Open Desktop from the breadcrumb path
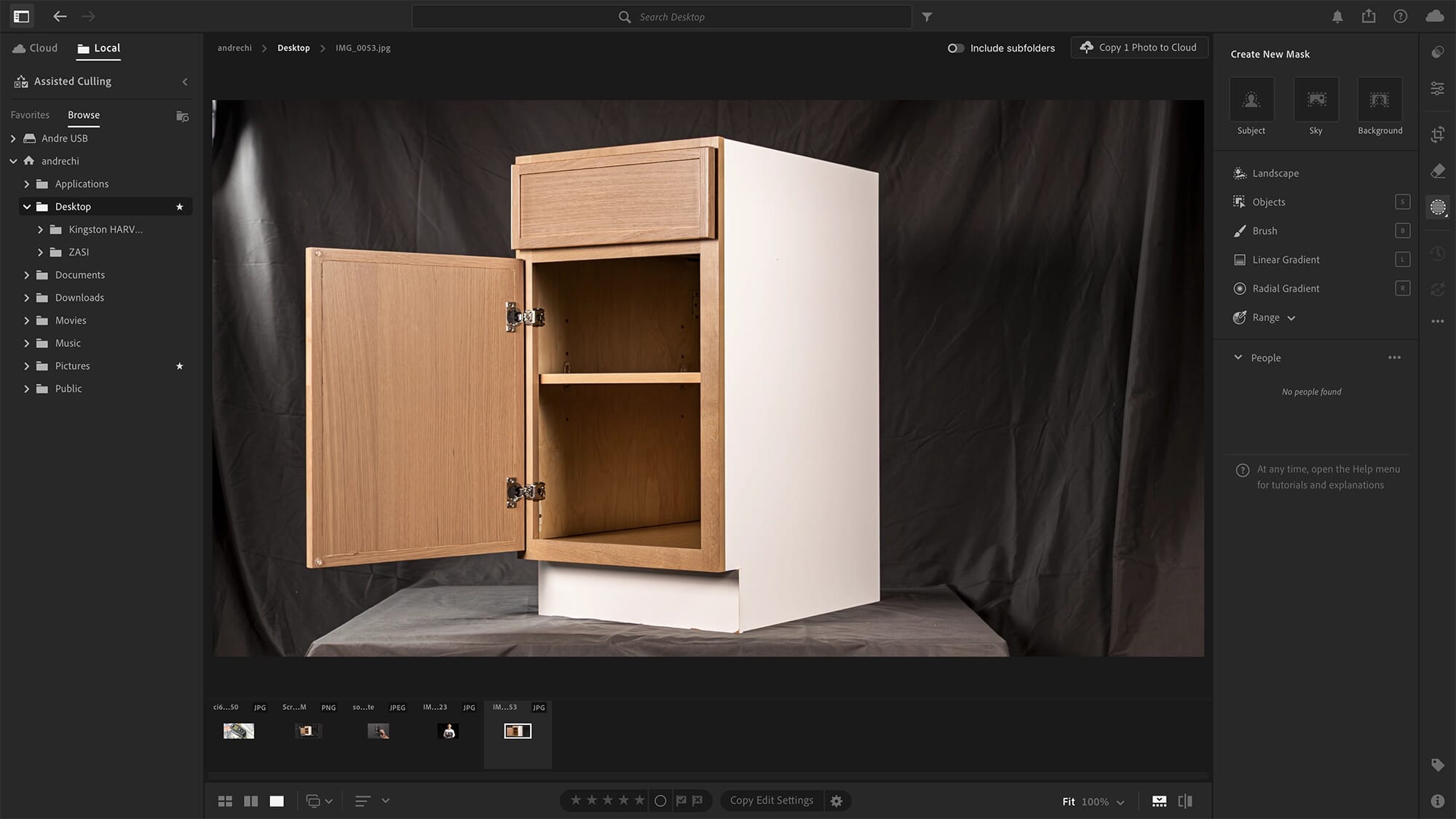Screen dimensions: 1456x819 coord(293,47)
